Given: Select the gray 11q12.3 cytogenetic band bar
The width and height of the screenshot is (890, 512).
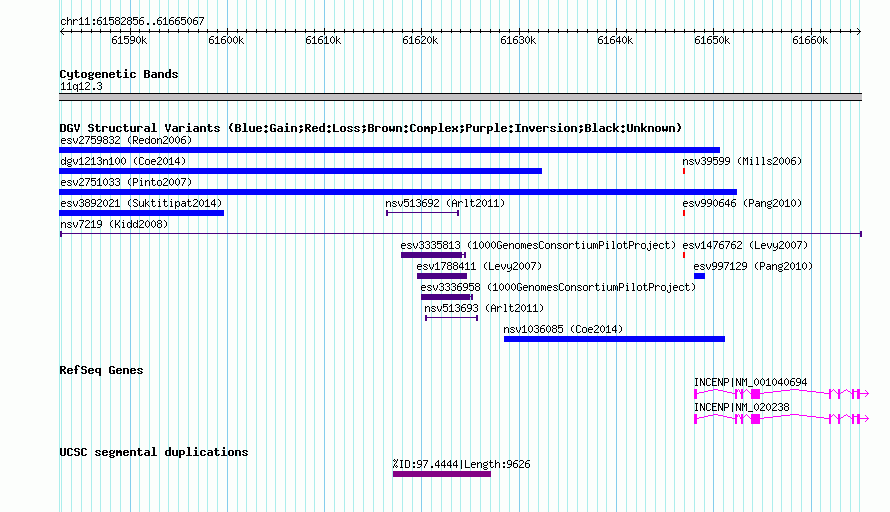Looking at the screenshot, I should (460, 97).
